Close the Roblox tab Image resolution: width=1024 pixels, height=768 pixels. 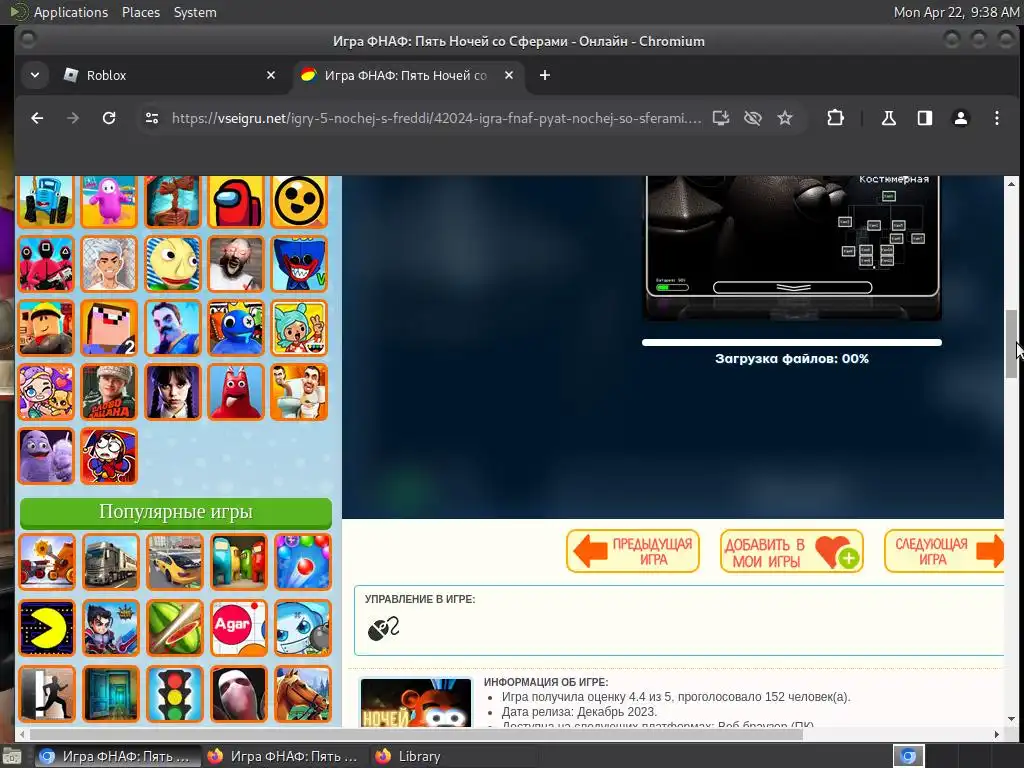pos(270,75)
